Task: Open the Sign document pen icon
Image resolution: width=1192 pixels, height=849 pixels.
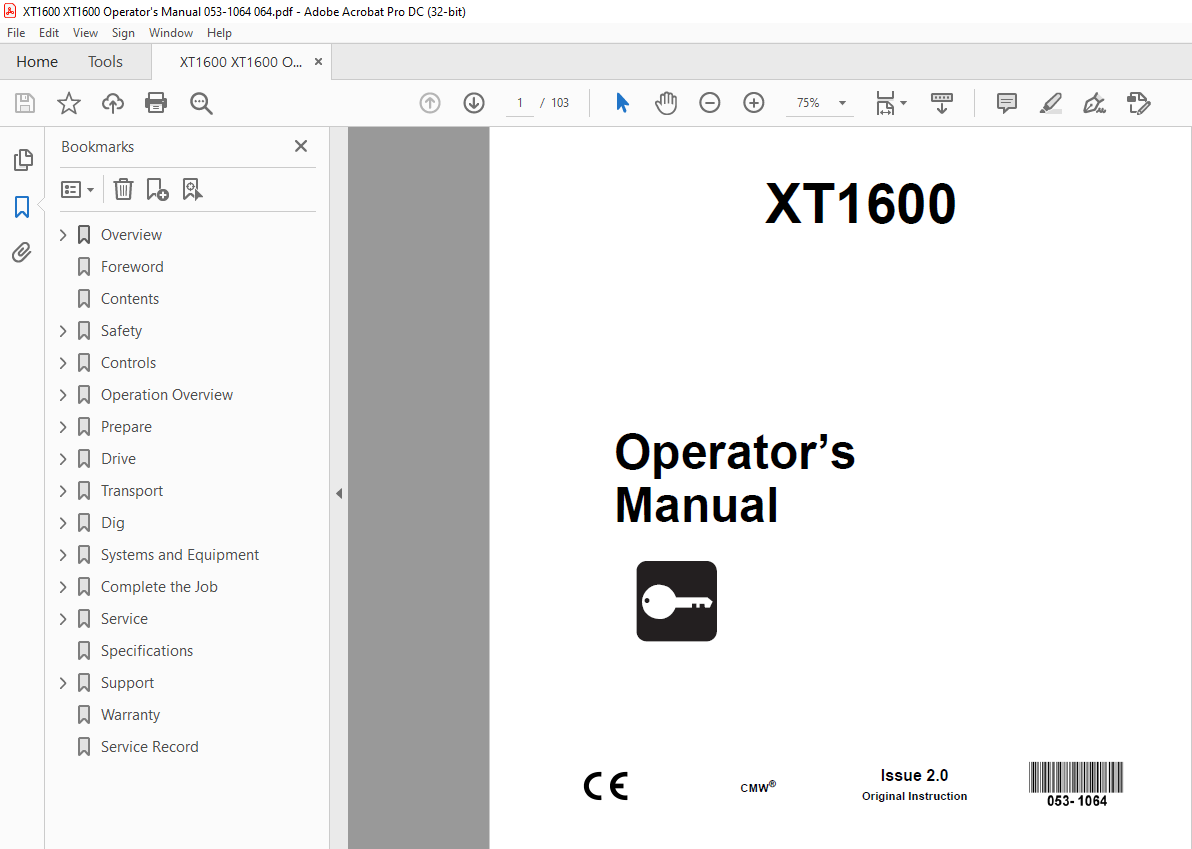Action: pyautogui.click(x=1094, y=103)
